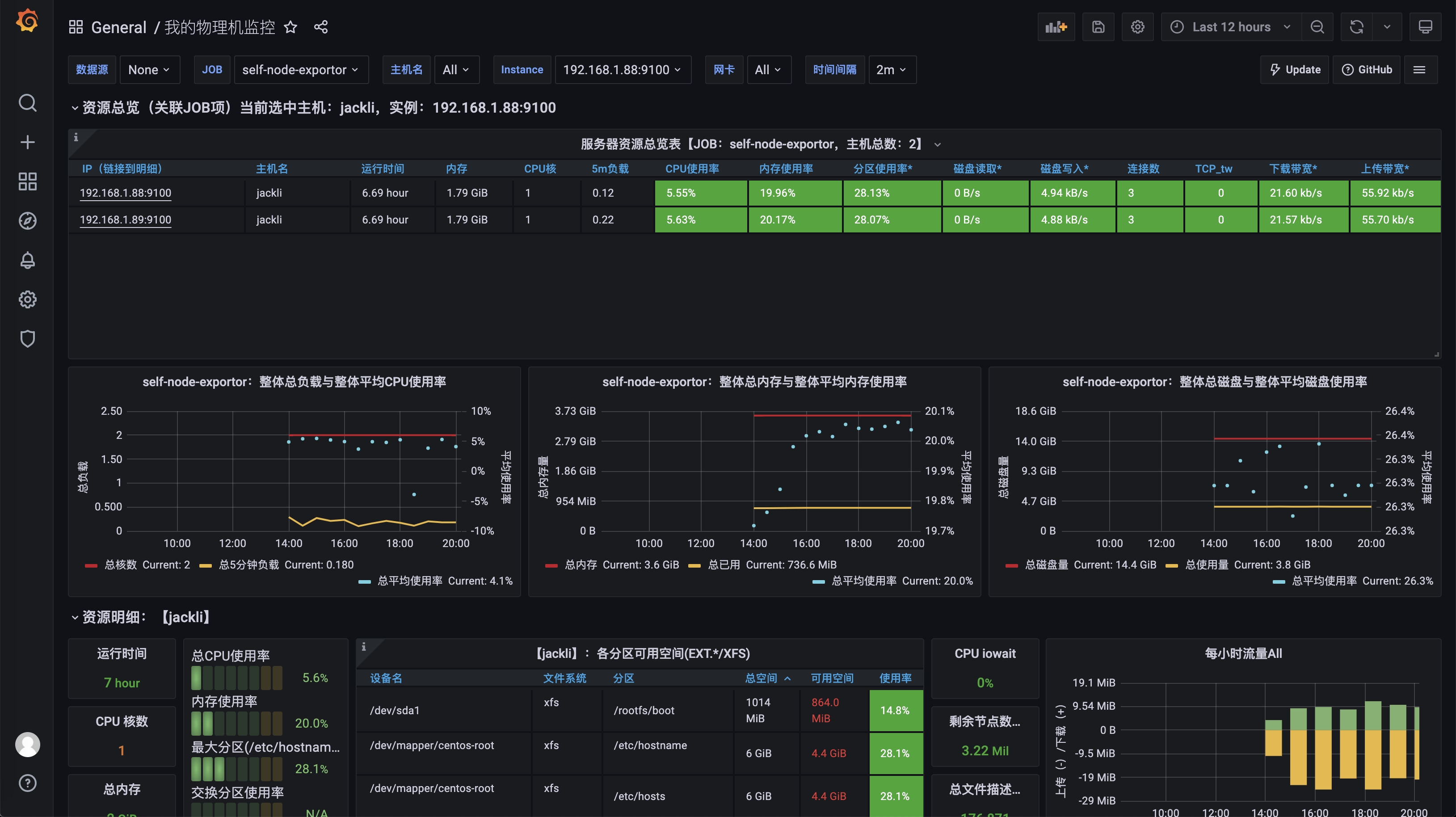Screen dimensions: 1456x817
Task: Click the General breadcrumb link
Action: [x=119, y=27]
